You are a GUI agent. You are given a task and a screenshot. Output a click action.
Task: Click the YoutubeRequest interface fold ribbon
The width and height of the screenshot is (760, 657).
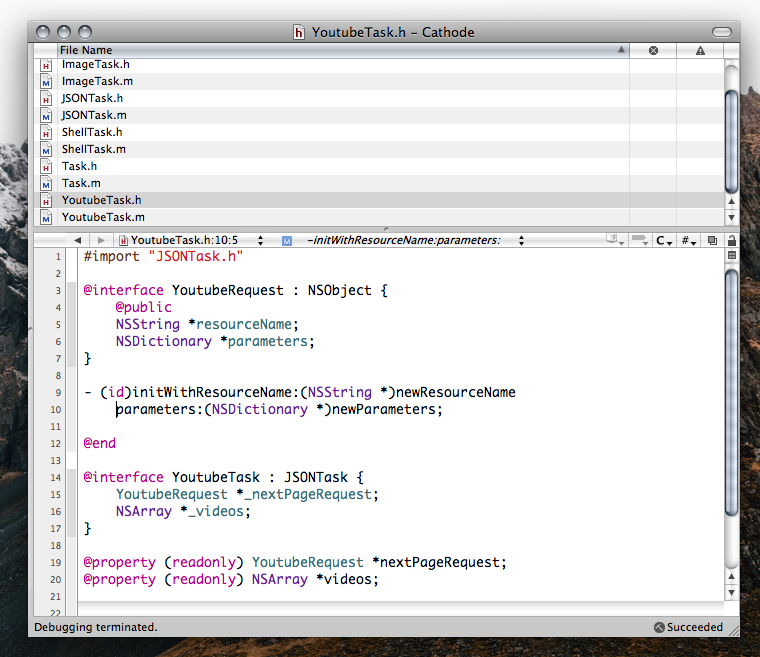coord(72,324)
